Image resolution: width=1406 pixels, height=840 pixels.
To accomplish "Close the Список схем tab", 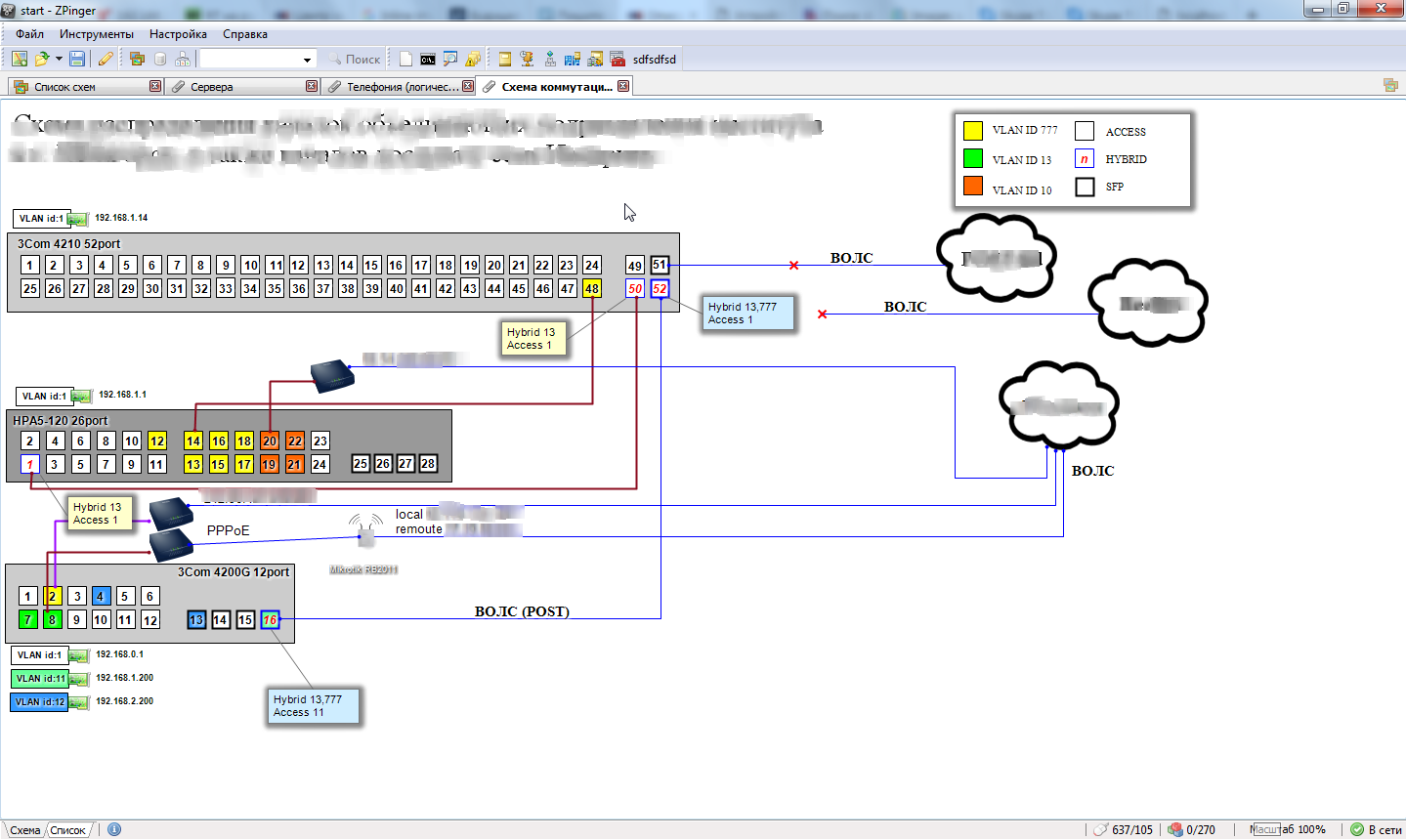I will 155,86.
